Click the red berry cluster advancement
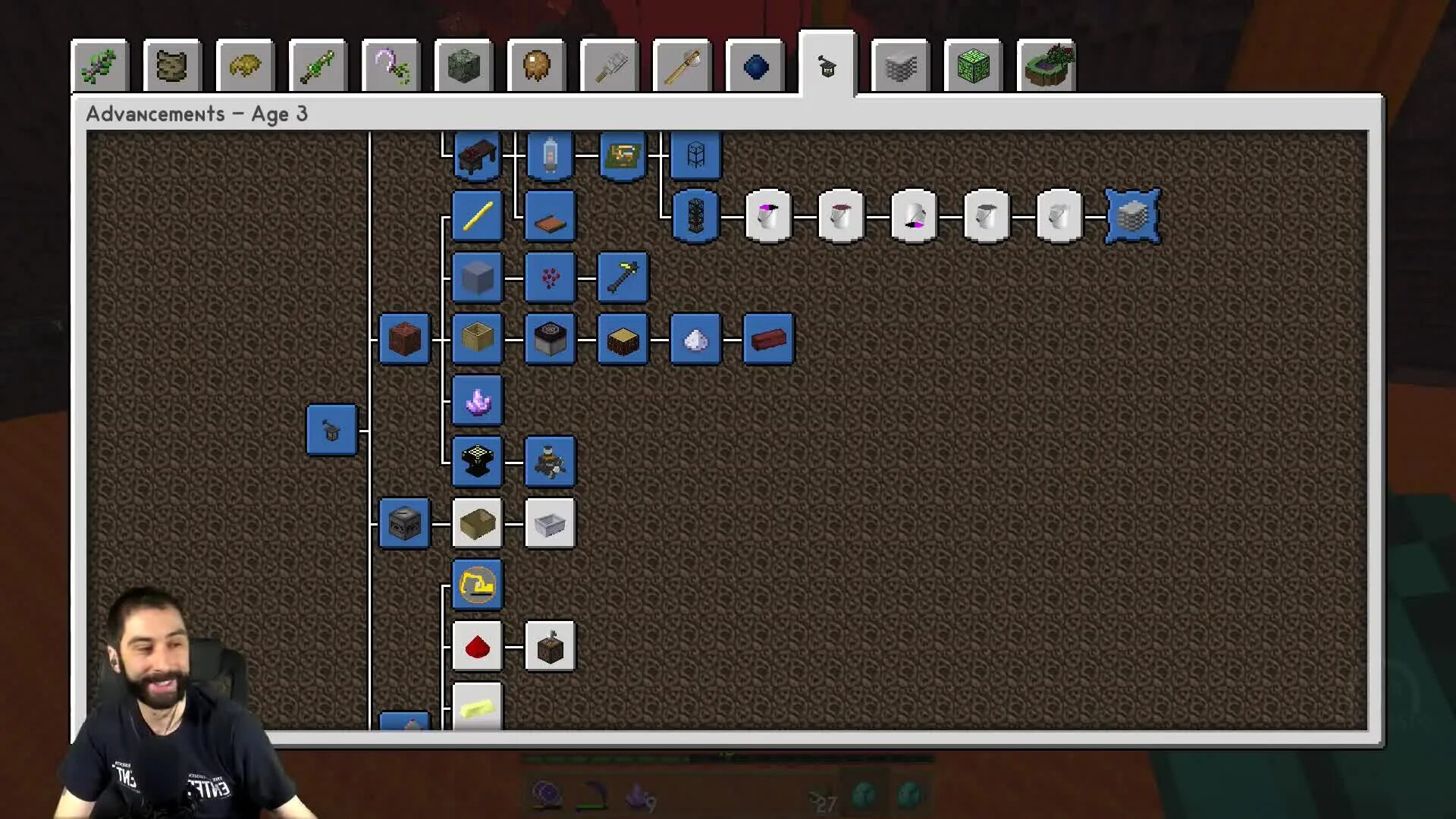The height and width of the screenshot is (819, 1456). tap(550, 278)
